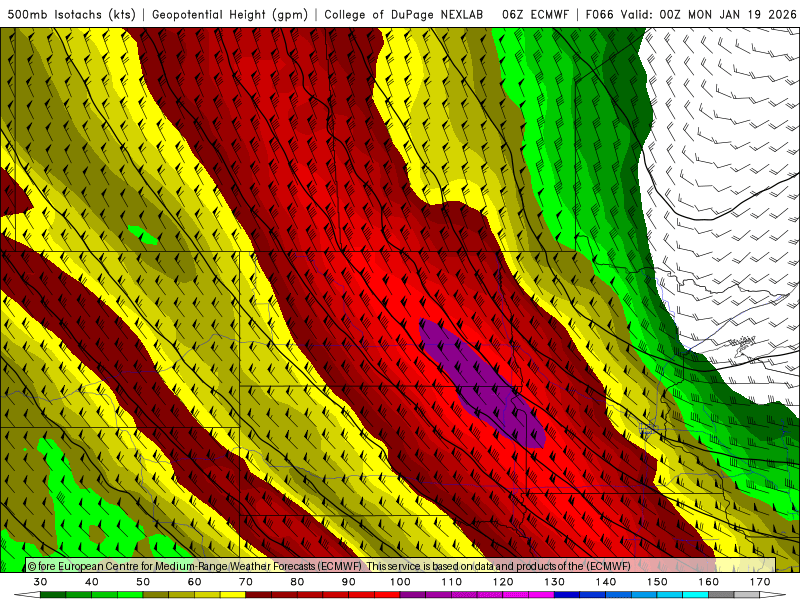Click the bright red swatch just before 100
This screenshot has height=600, width=800.
387,595
